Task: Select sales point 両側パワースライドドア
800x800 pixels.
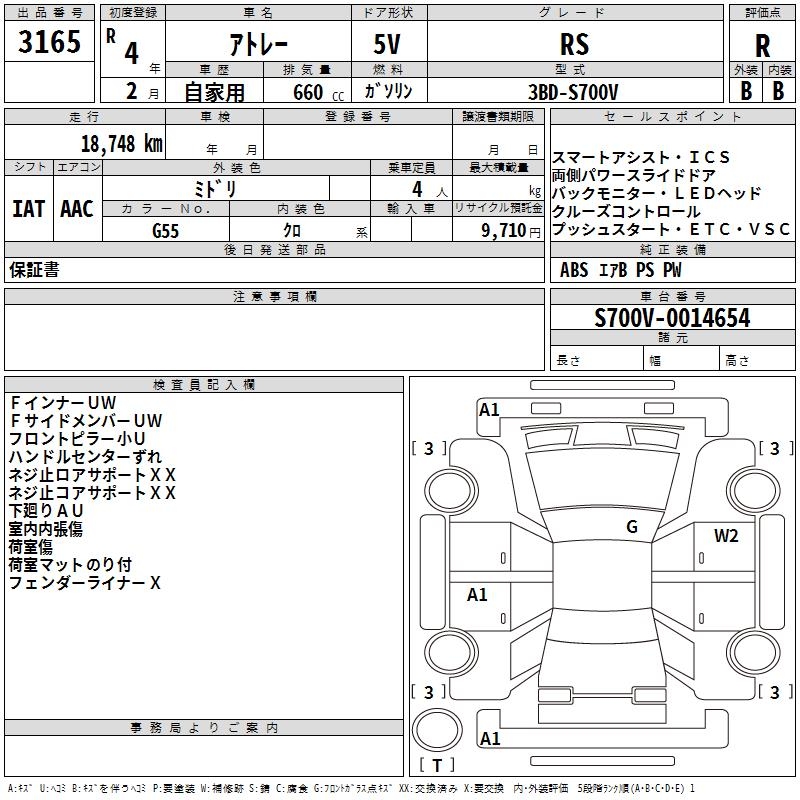Action: click(x=634, y=175)
